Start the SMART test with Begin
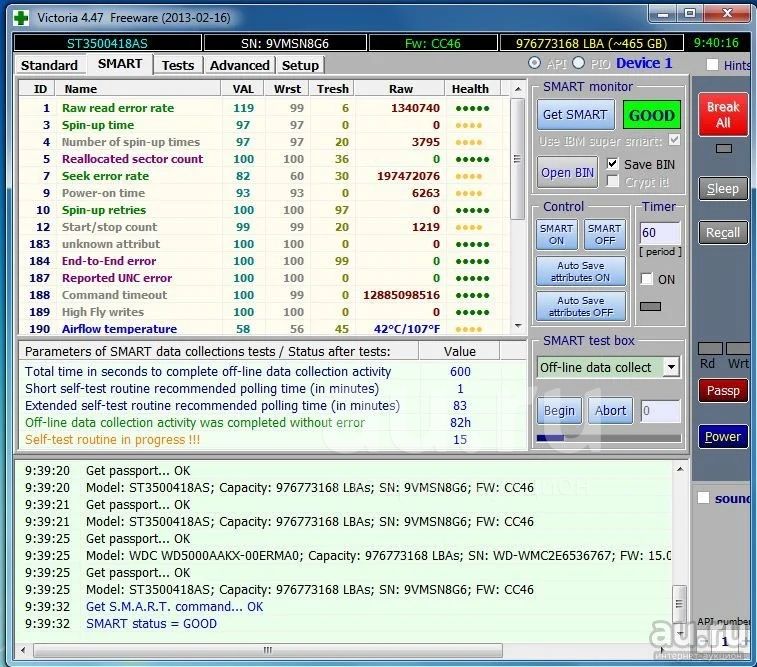757x667 pixels. 559,411
